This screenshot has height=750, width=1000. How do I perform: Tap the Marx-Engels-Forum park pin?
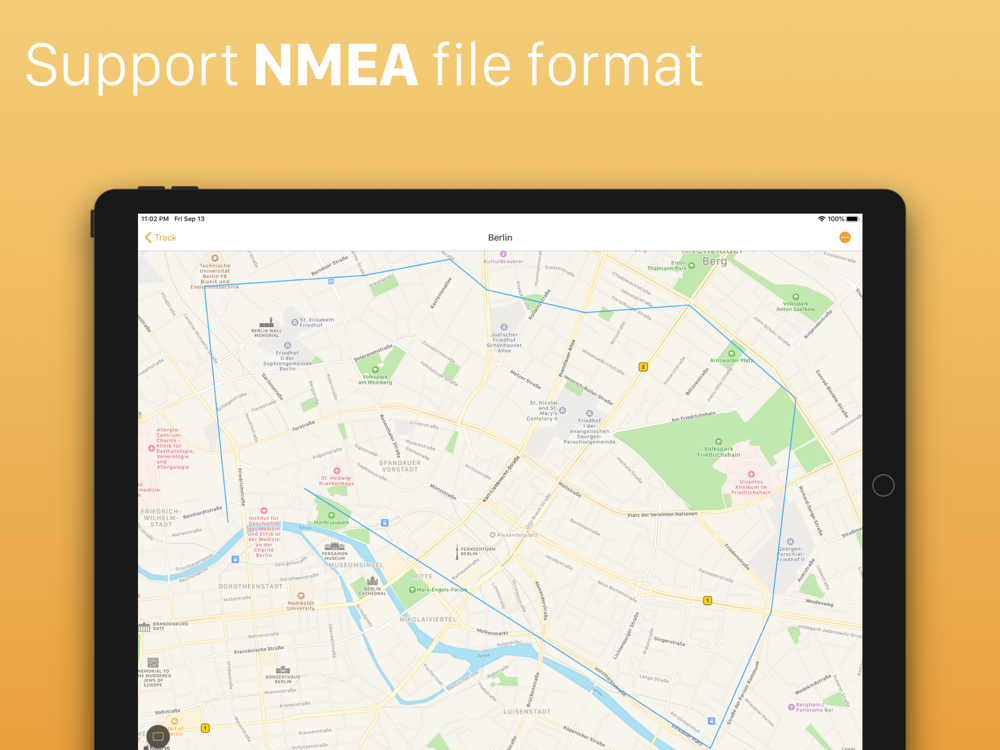point(412,590)
